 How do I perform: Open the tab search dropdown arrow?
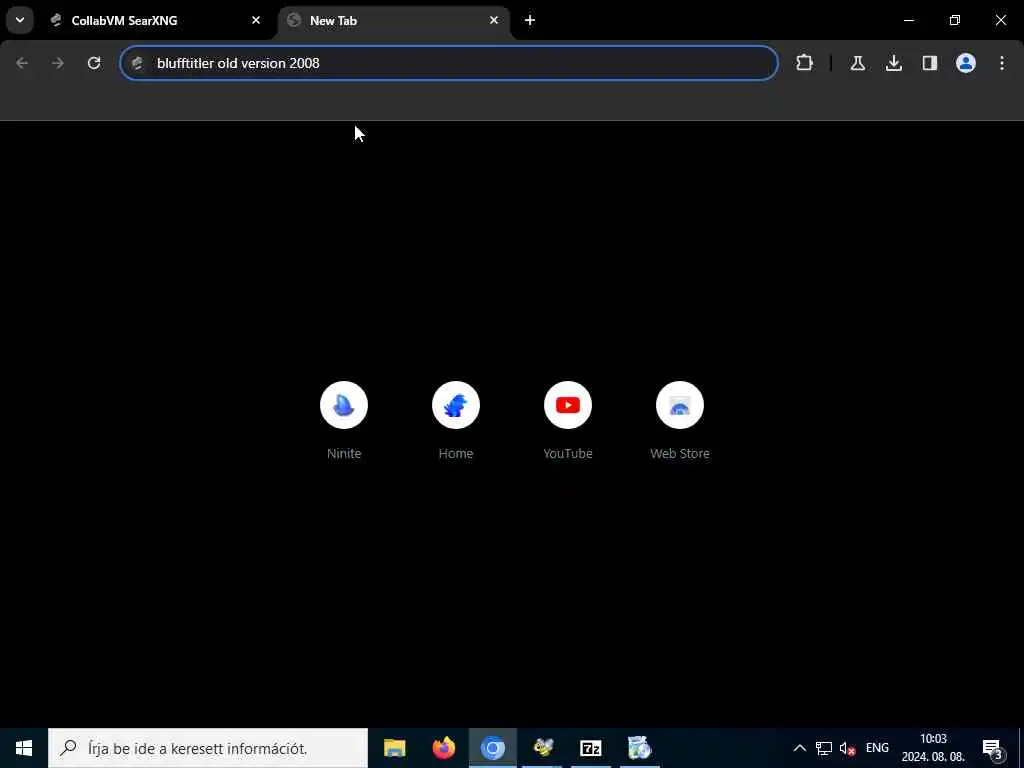(20, 20)
